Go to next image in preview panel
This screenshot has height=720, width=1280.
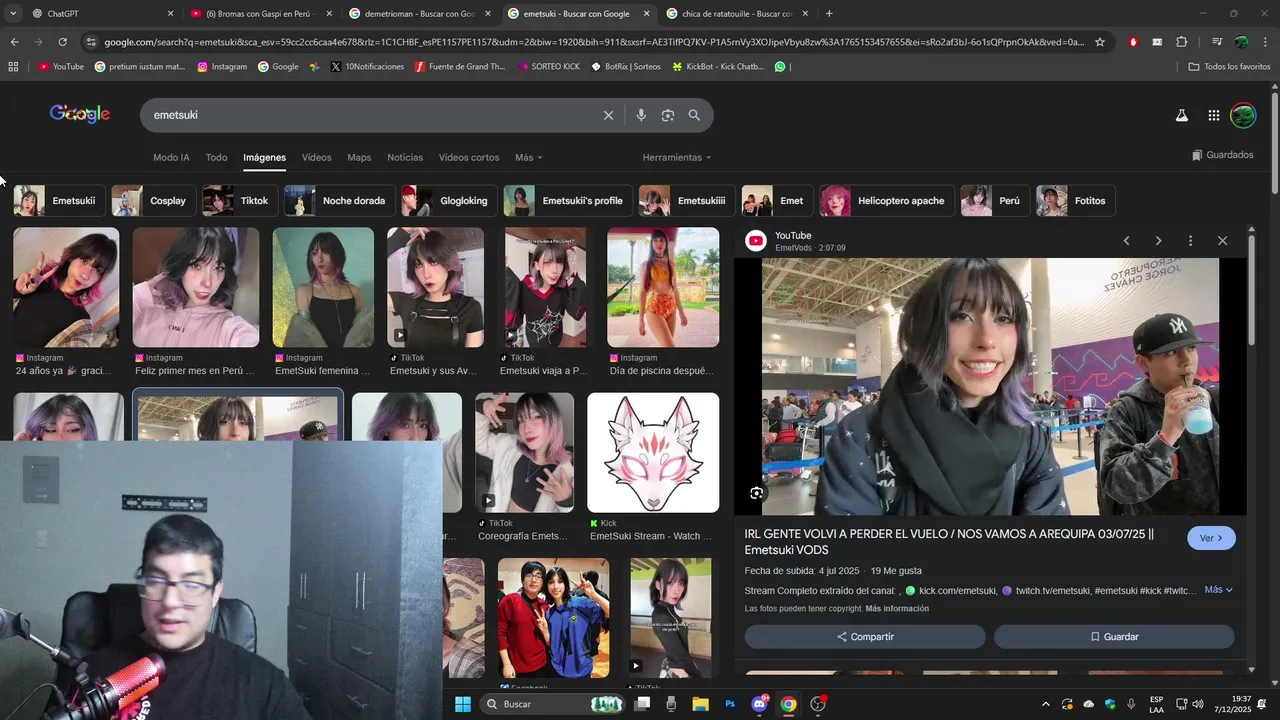[x=1158, y=241]
